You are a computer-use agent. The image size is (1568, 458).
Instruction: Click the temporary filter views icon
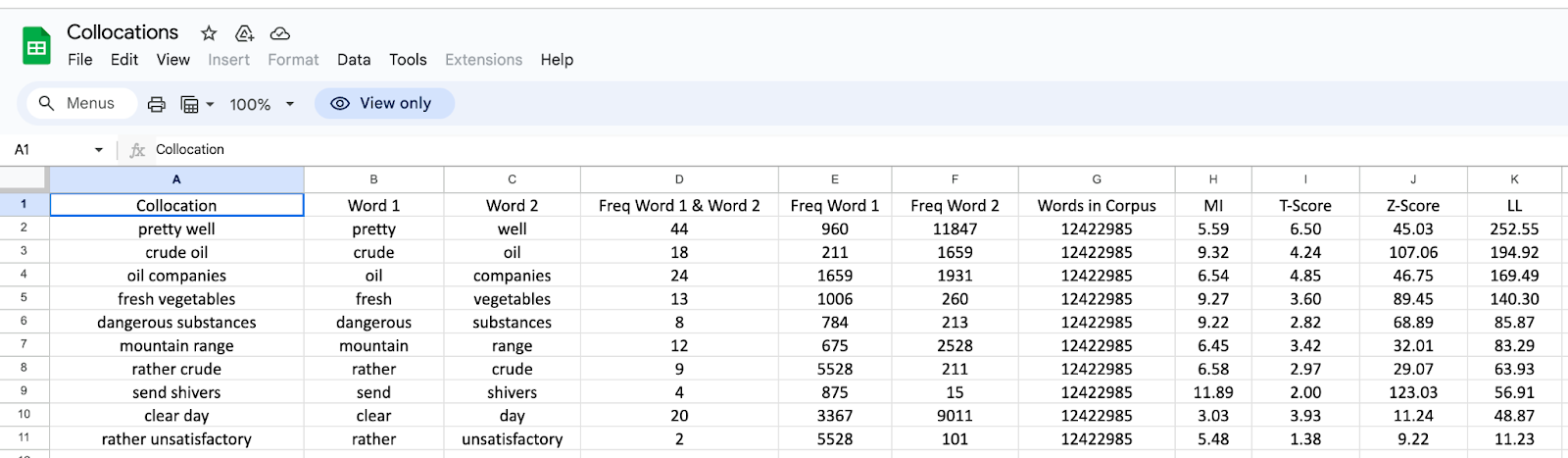click(196, 104)
